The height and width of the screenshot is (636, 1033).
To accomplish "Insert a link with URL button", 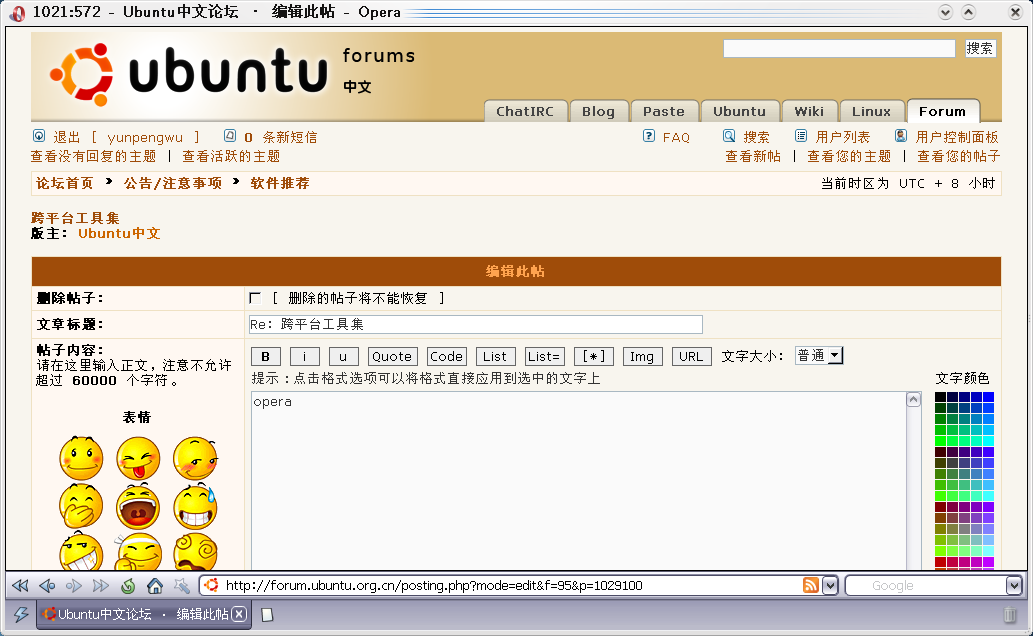I will tap(691, 357).
